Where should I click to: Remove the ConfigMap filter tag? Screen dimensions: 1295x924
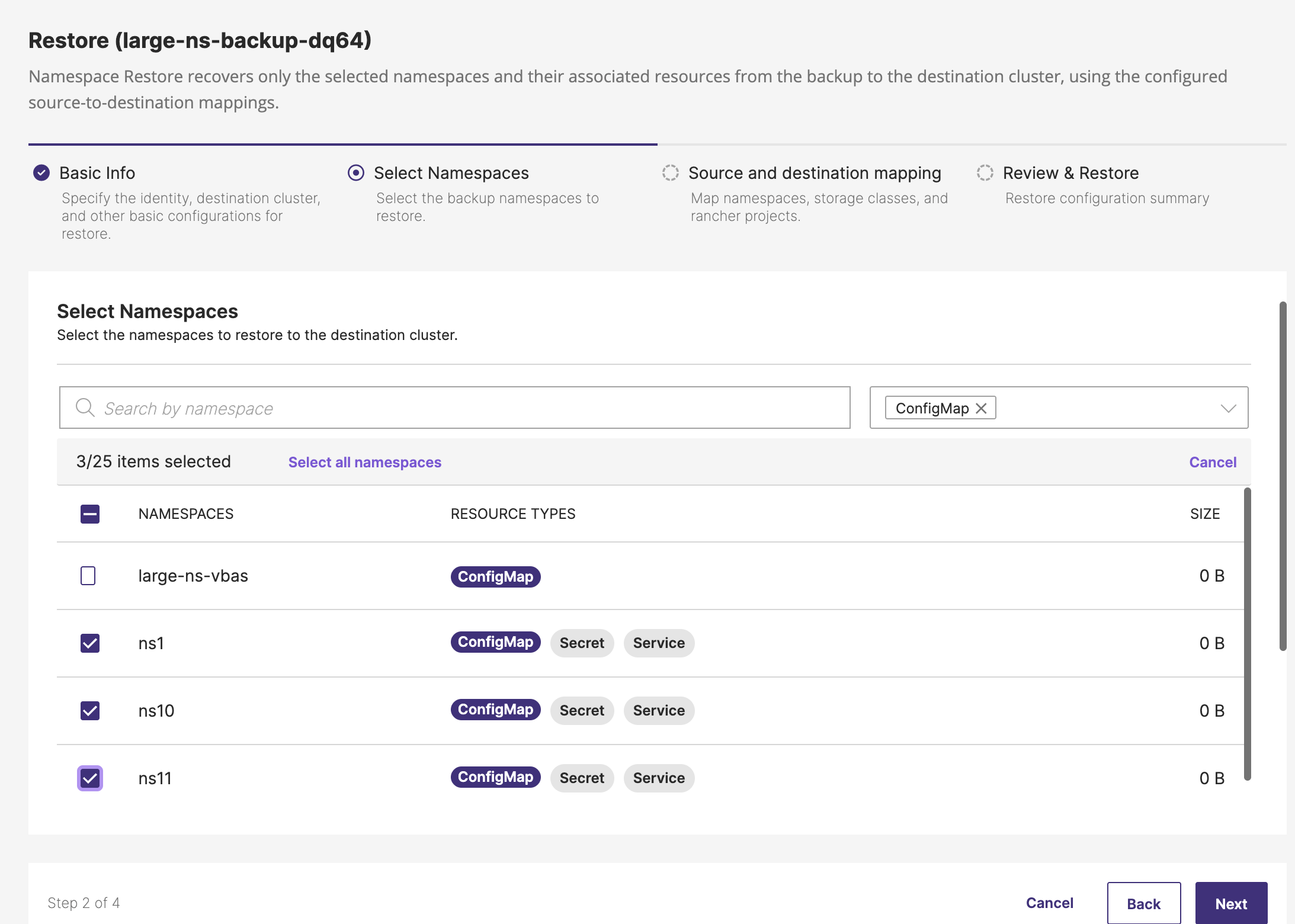pyautogui.click(x=981, y=408)
